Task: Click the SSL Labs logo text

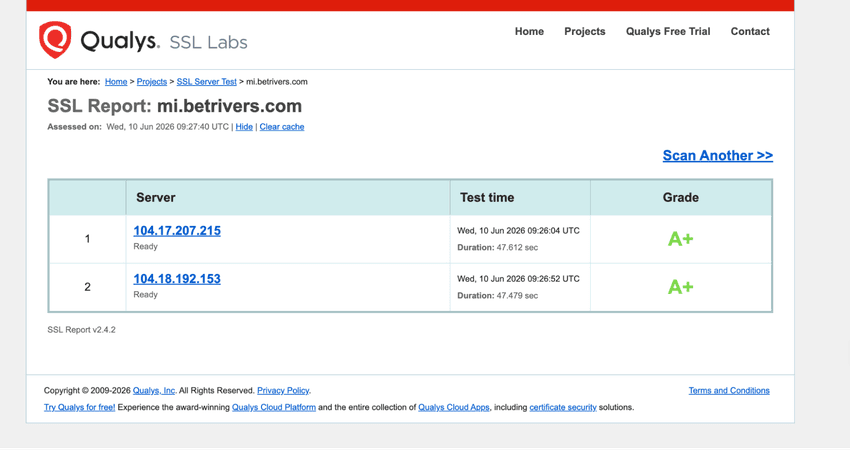Action: click(x=208, y=42)
